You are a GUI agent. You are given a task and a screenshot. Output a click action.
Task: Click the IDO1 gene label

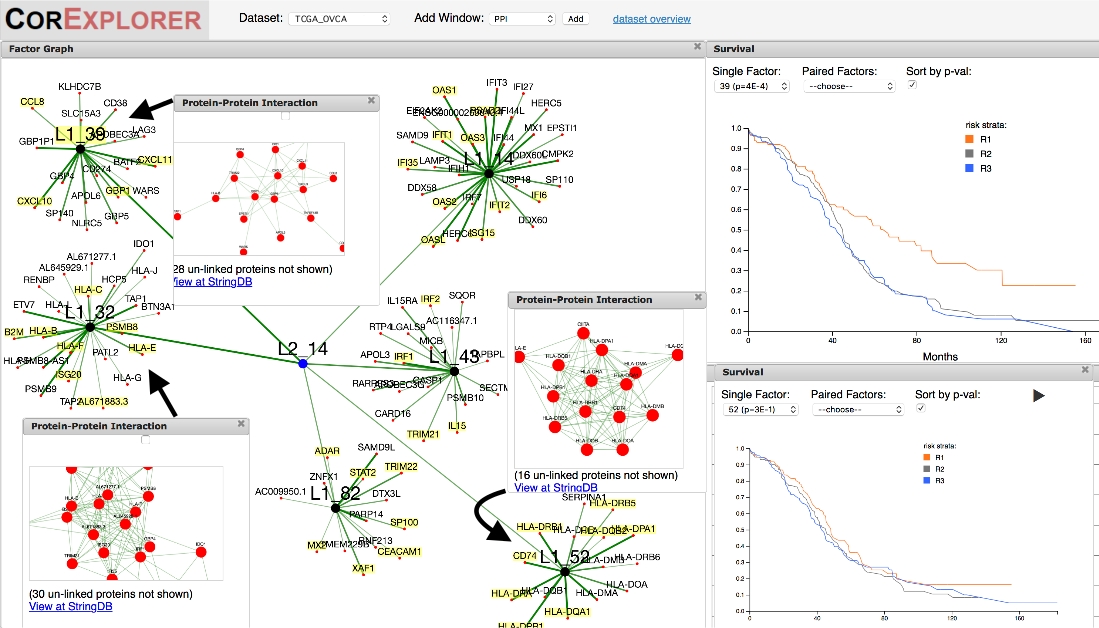[144, 244]
